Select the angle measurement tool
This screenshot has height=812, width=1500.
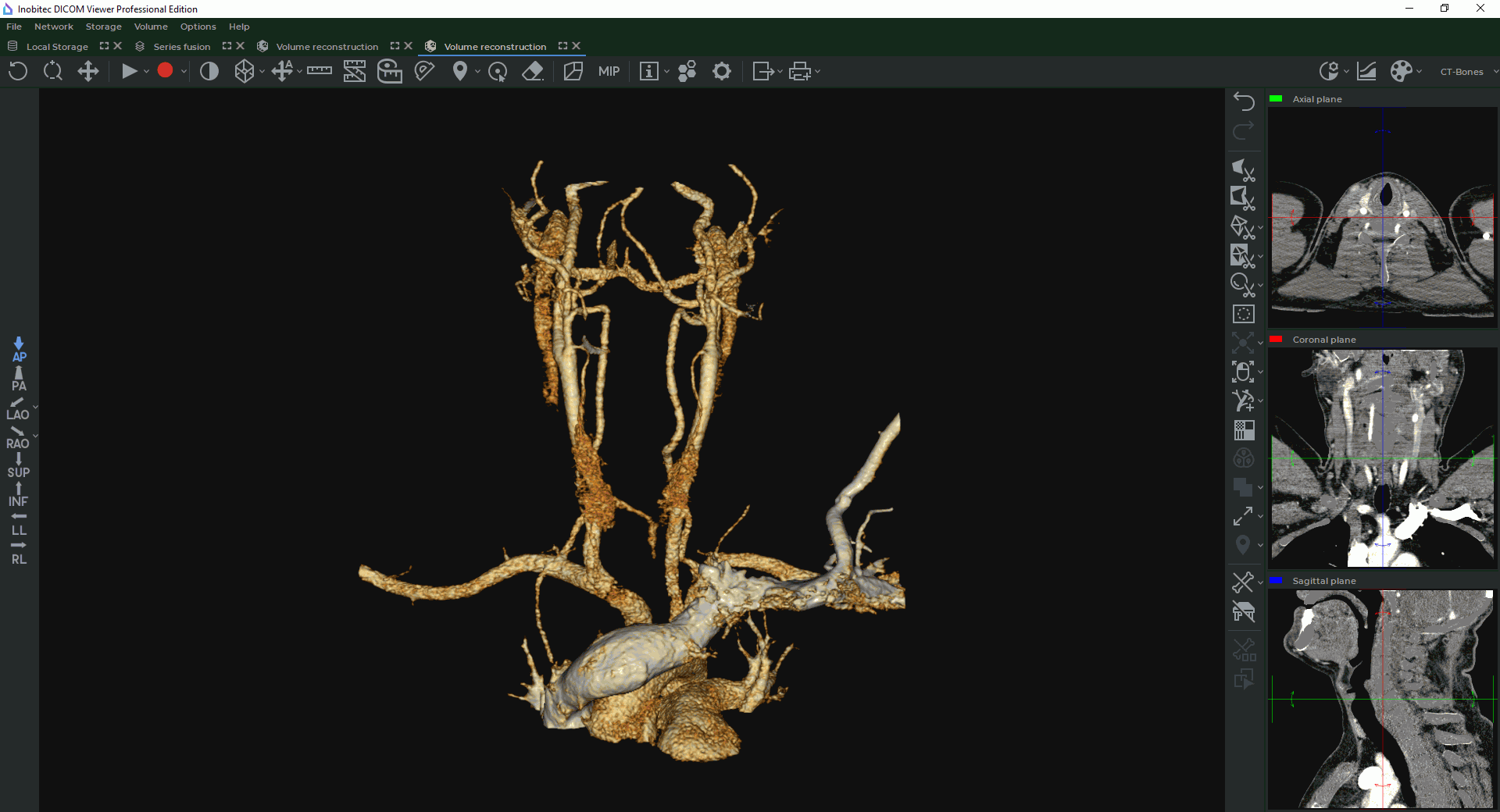424,72
